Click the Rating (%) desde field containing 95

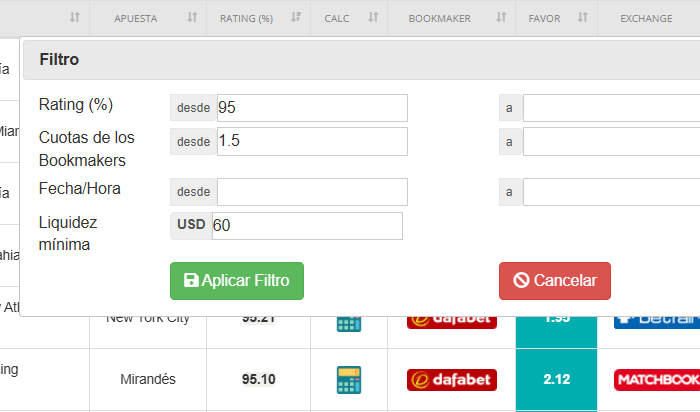(x=311, y=108)
